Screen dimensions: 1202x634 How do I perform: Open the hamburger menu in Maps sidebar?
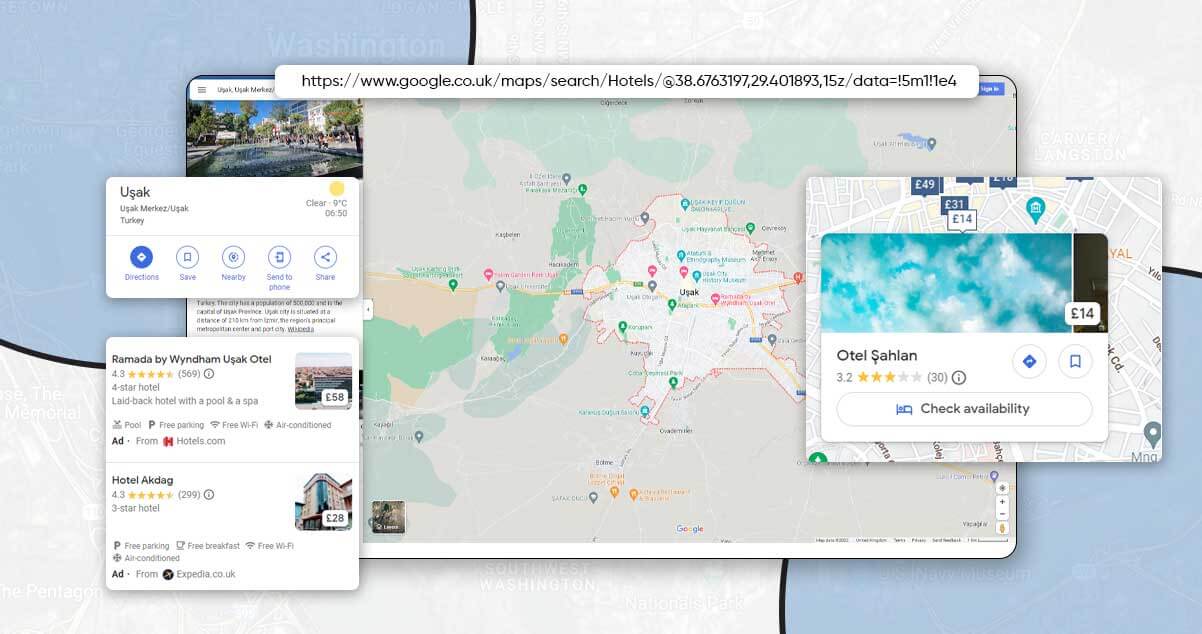point(201,89)
